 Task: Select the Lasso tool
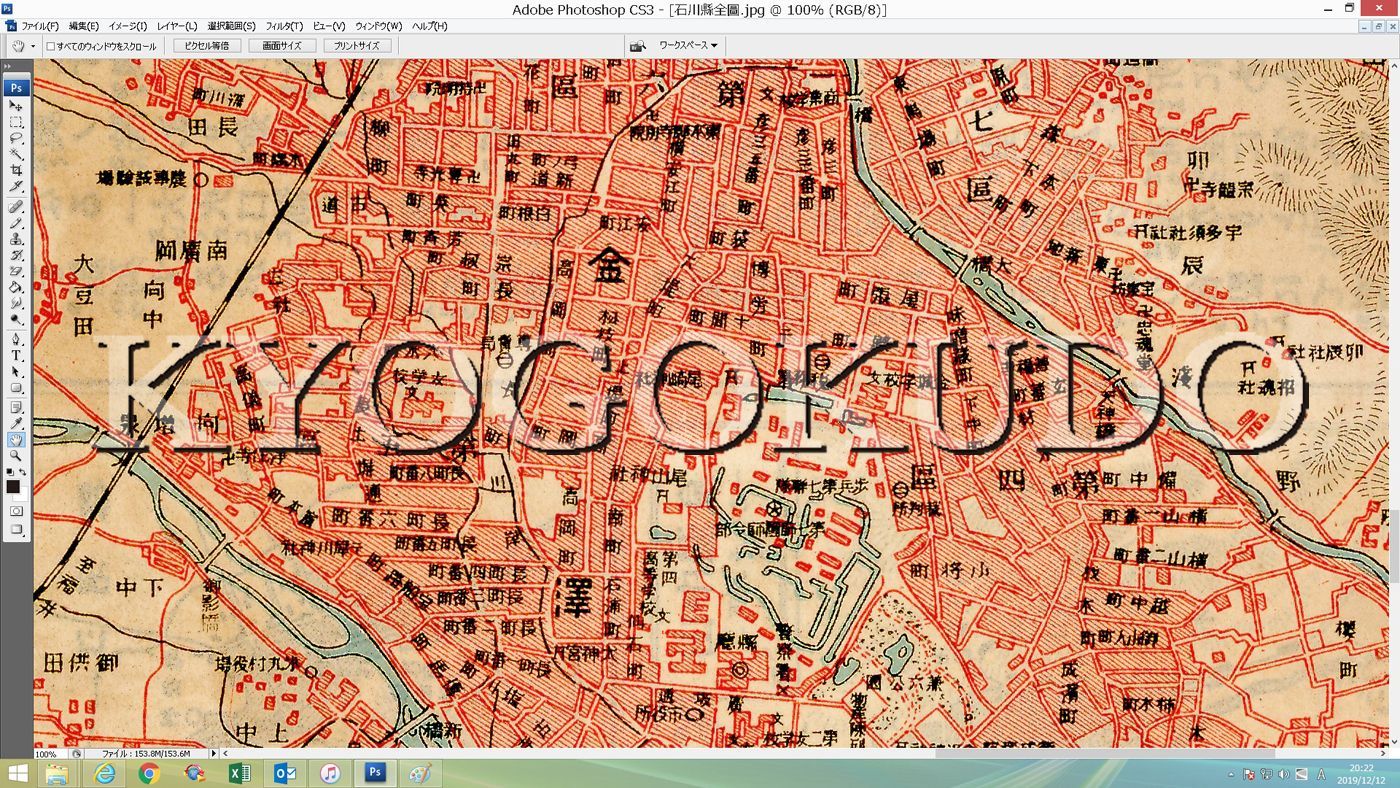(16, 138)
